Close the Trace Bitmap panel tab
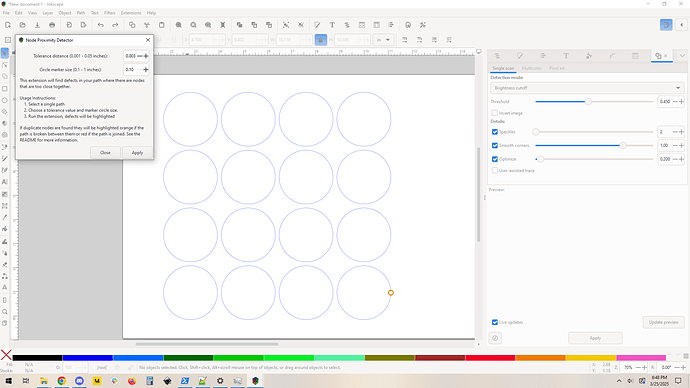Viewport: 690px width, 388px height. click(665, 56)
